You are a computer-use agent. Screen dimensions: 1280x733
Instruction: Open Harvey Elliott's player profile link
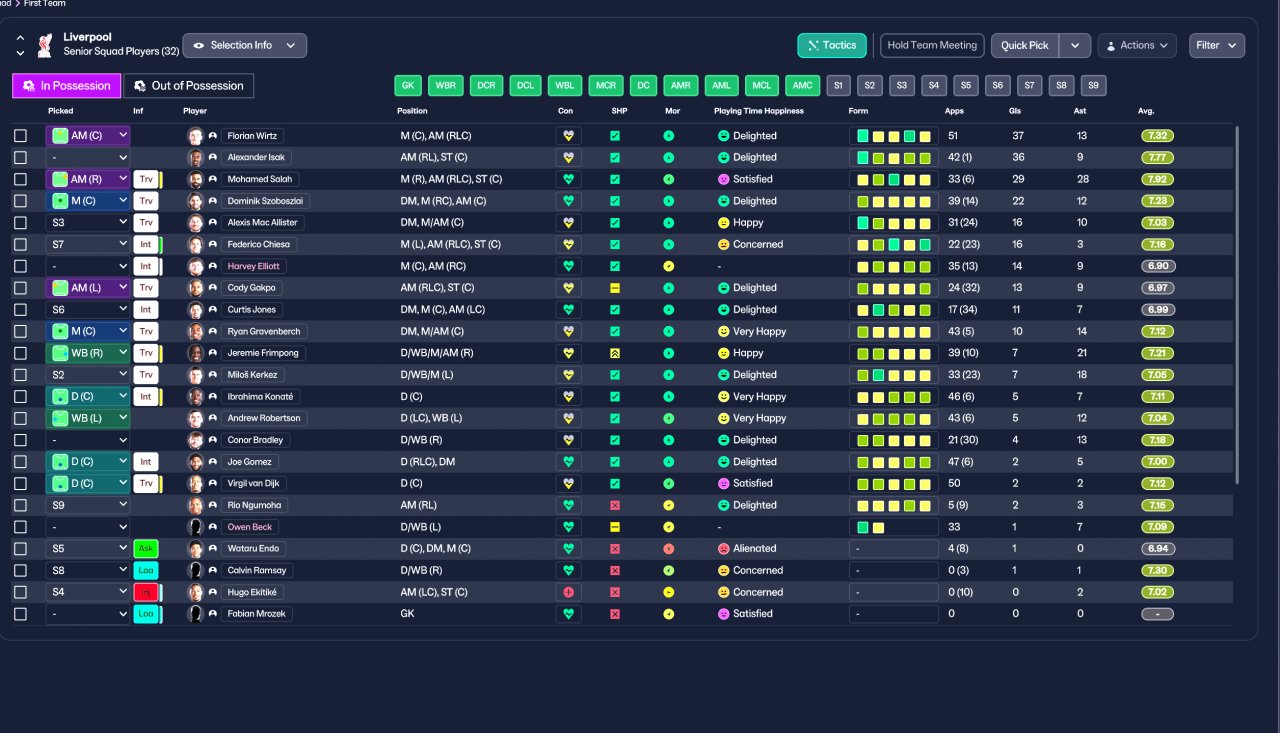click(254, 267)
